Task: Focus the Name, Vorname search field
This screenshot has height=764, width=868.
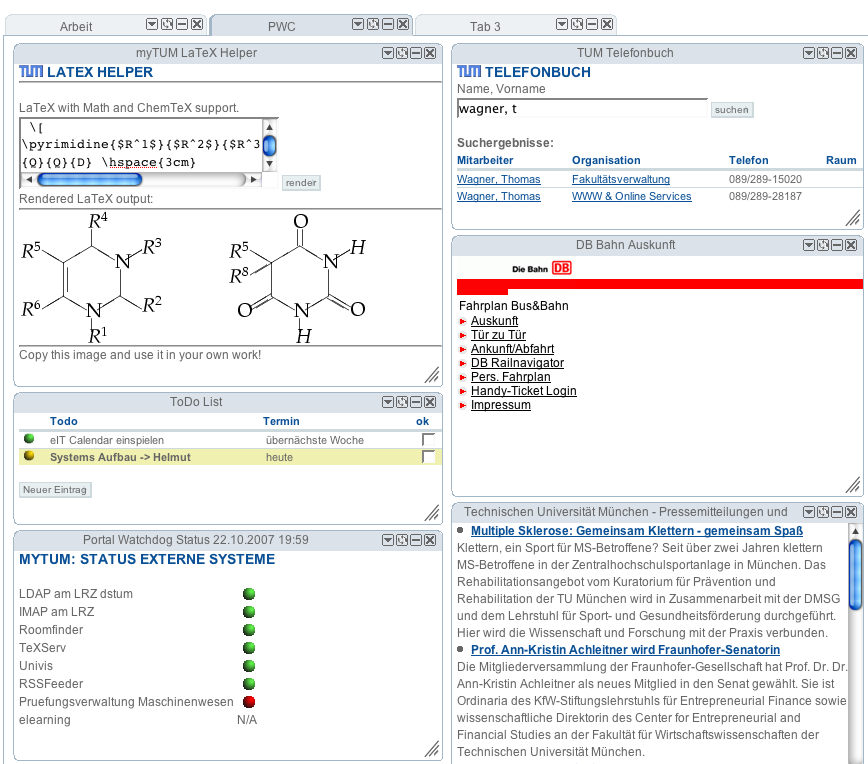Action: 582,109
